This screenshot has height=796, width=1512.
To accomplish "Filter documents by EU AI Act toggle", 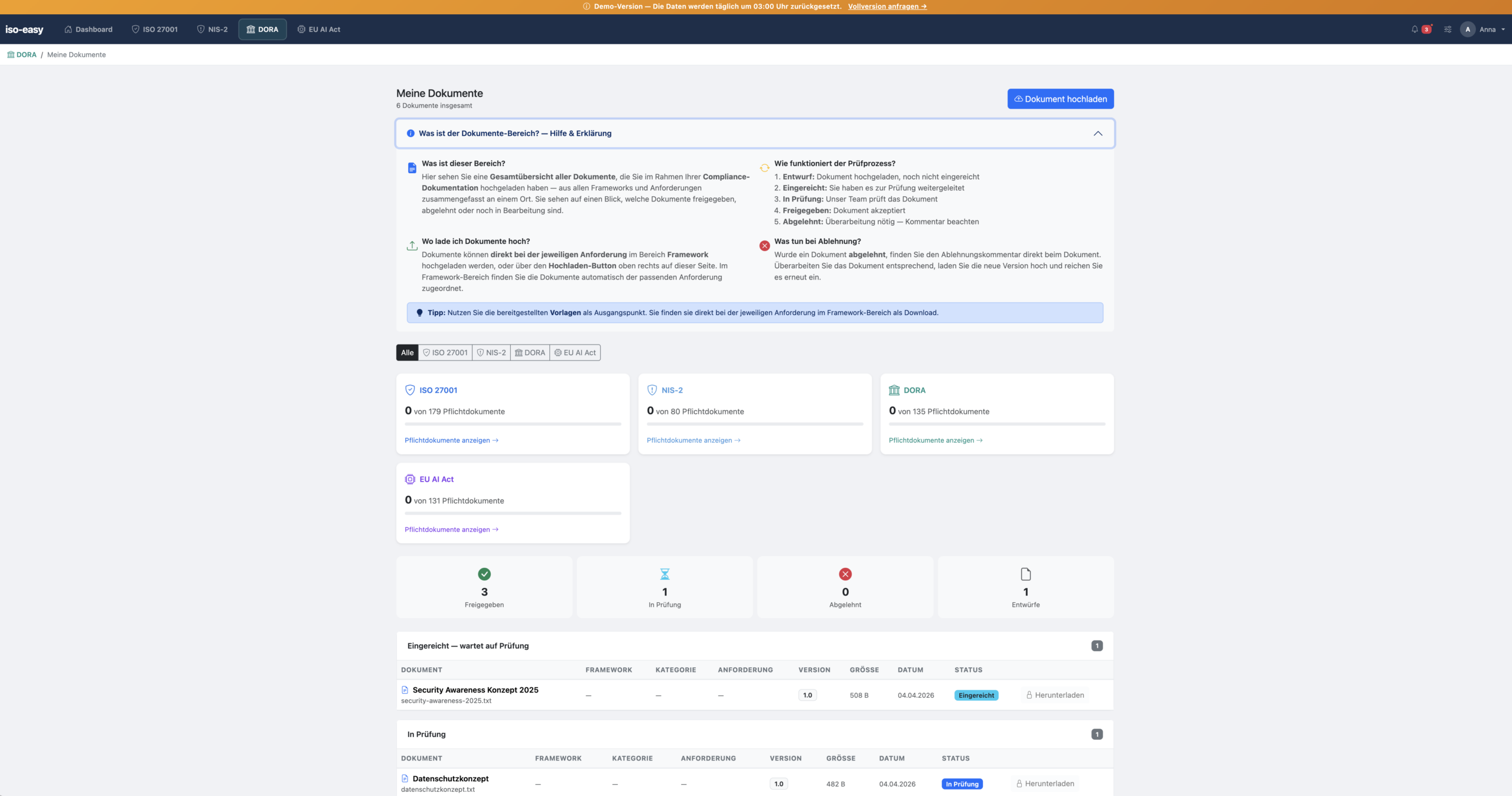I will coord(575,353).
